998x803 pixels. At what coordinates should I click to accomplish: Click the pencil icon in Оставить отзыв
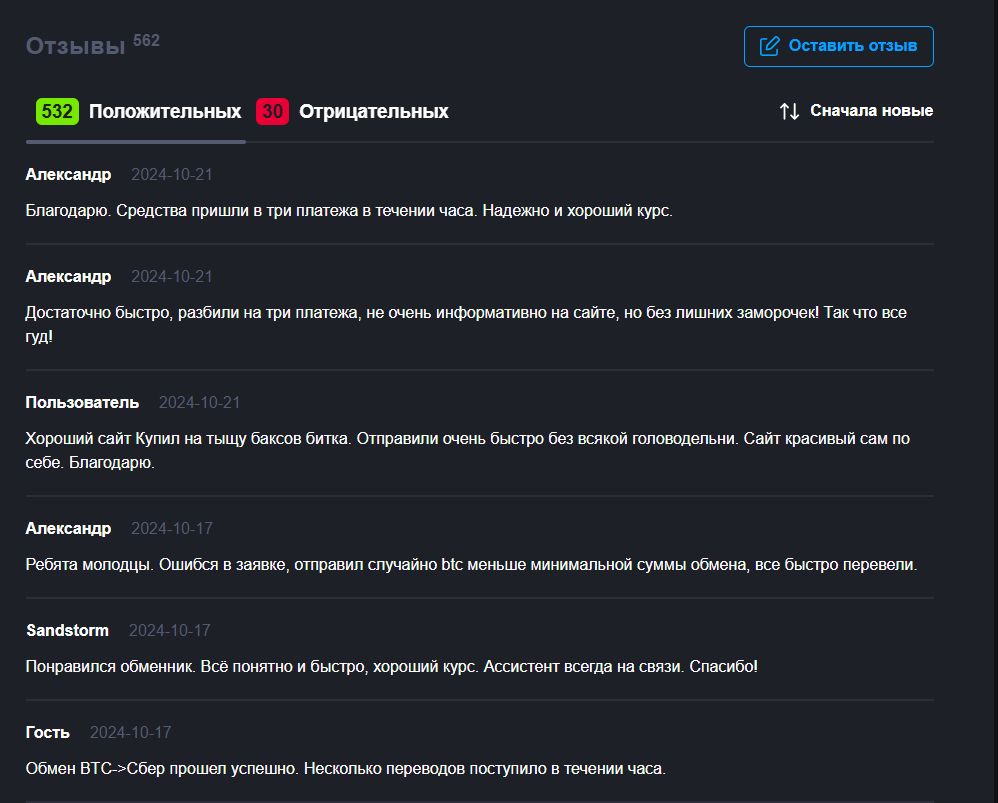tap(769, 46)
